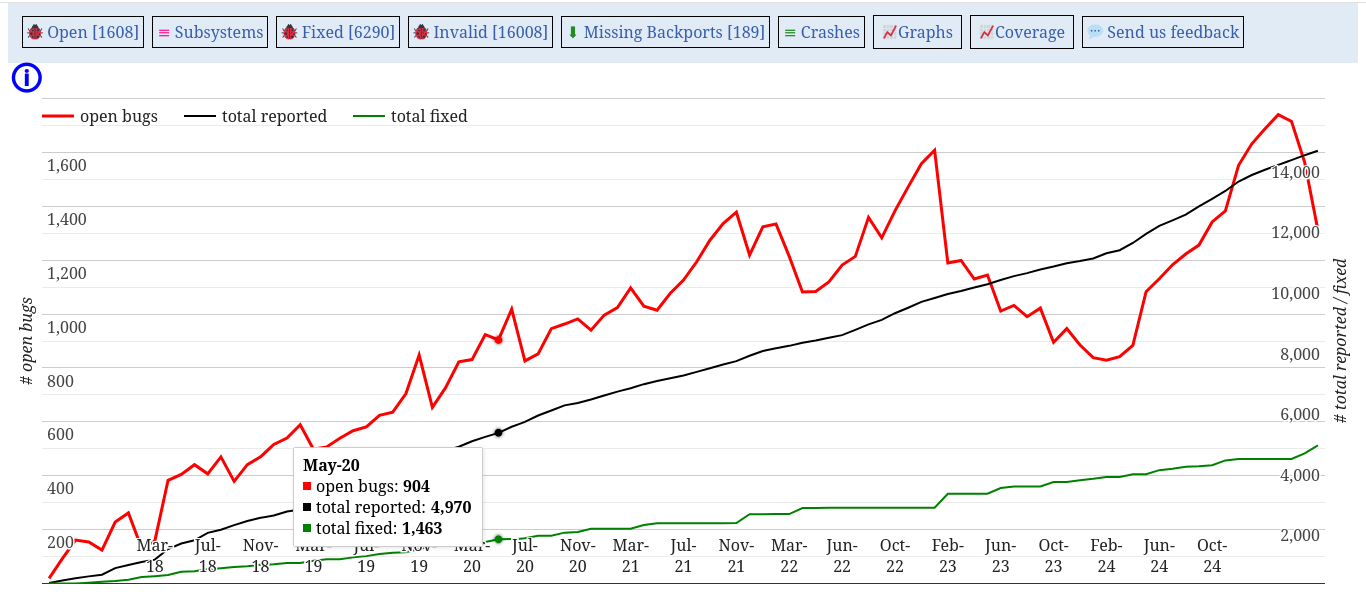The image size is (1366, 601).
Task: Toggle the open bugs series in legend
Action: point(118,116)
